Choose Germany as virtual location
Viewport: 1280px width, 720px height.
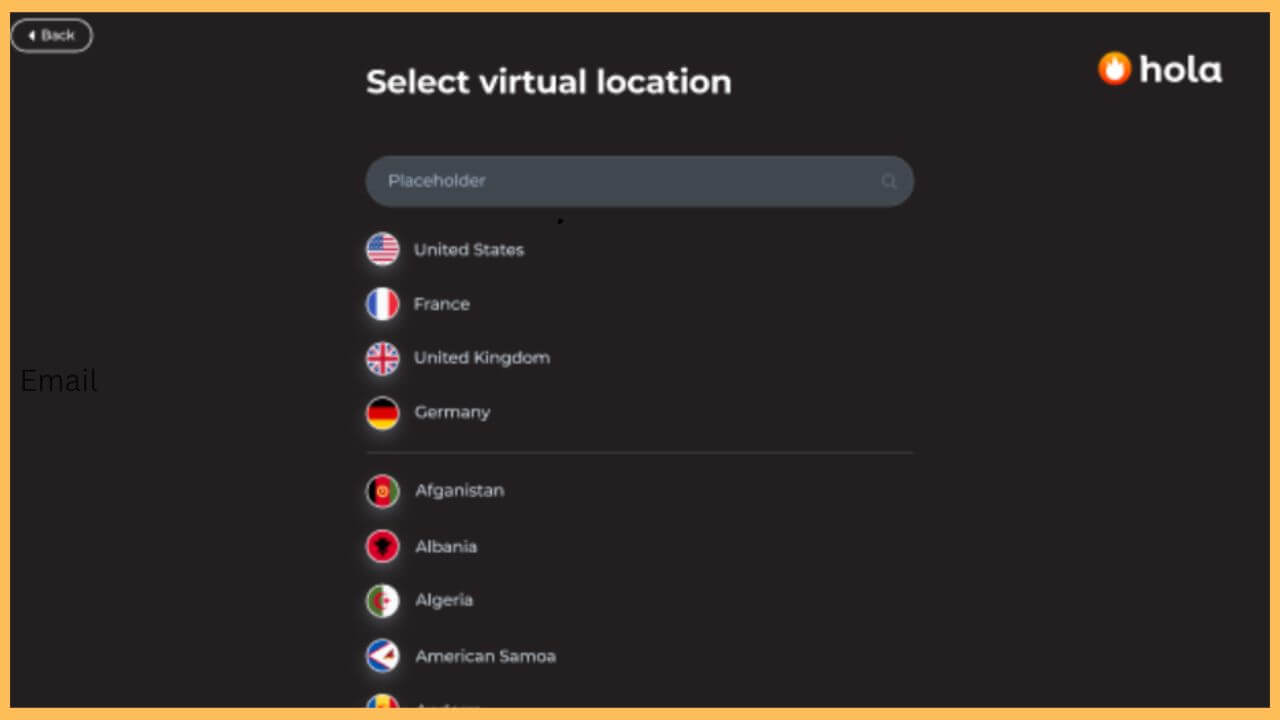(x=452, y=411)
